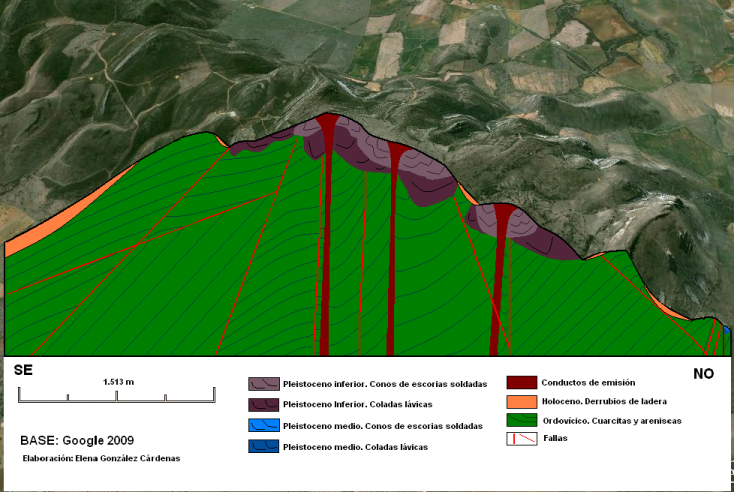Image resolution: width=734 pixels, height=492 pixels.
Task: Click the 'BASE: Google 2009' text
Action: click(x=77, y=441)
